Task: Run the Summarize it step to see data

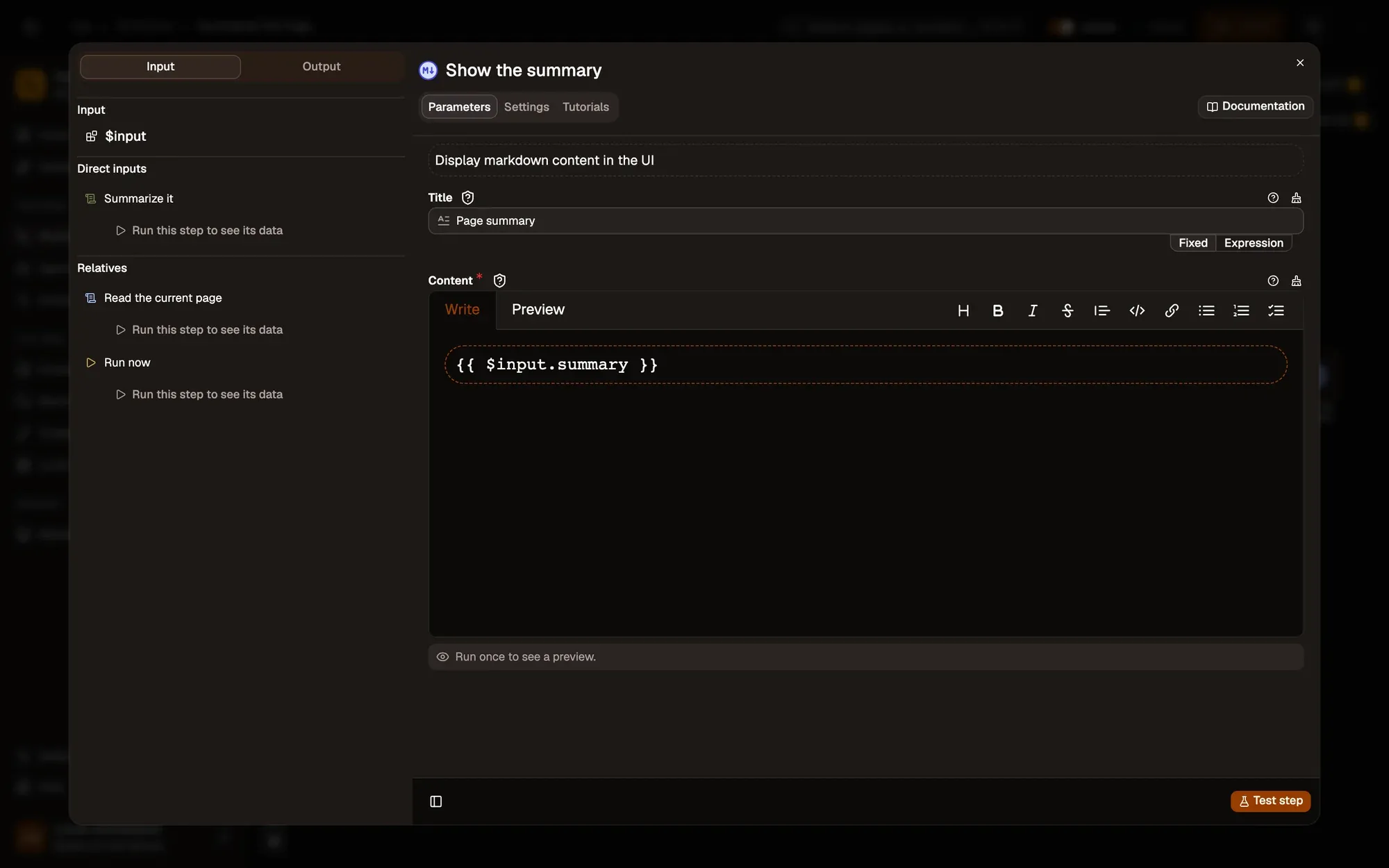Action: (199, 231)
